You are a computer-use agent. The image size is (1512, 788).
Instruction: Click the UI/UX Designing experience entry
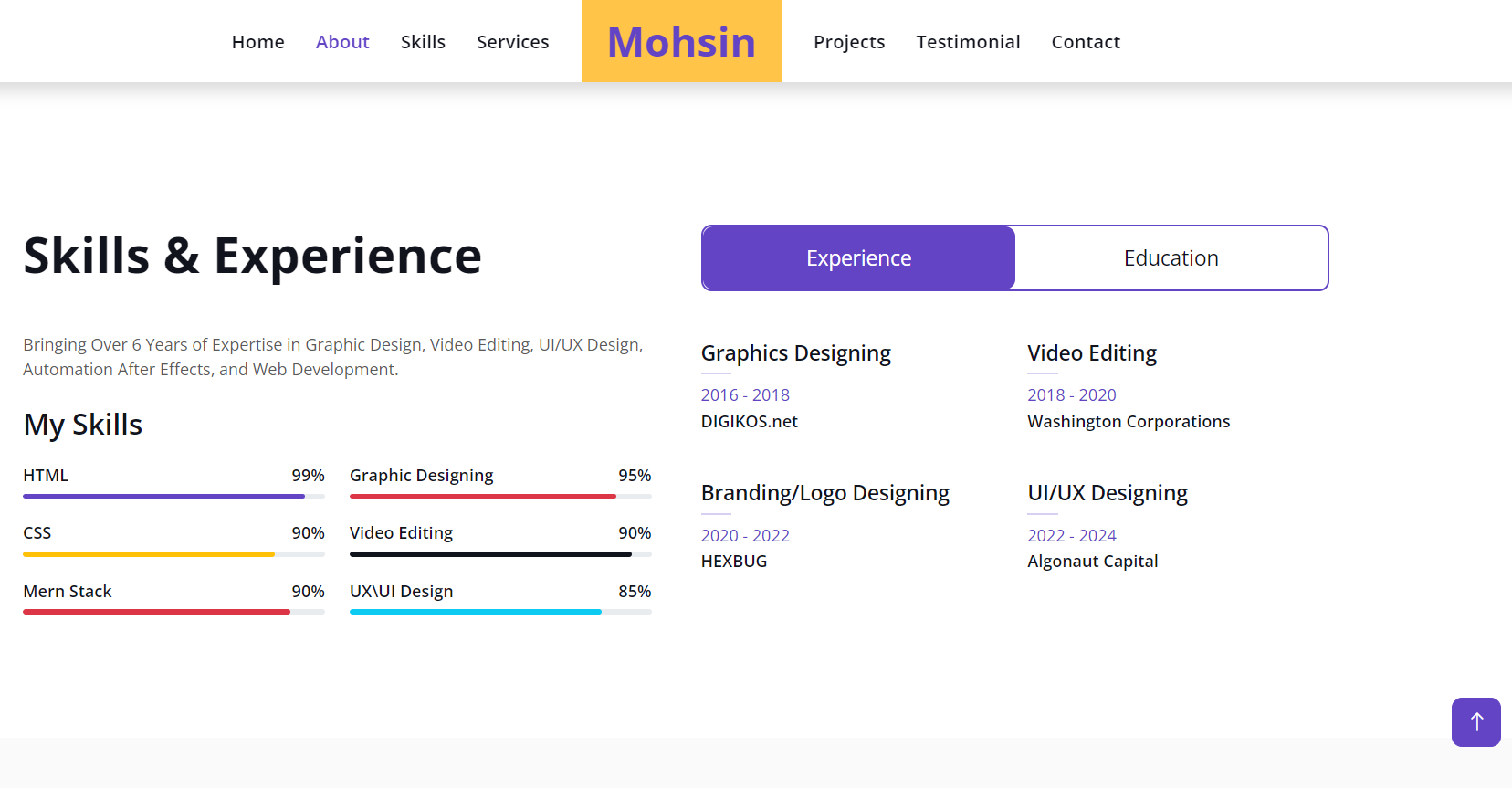tap(1108, 493)
